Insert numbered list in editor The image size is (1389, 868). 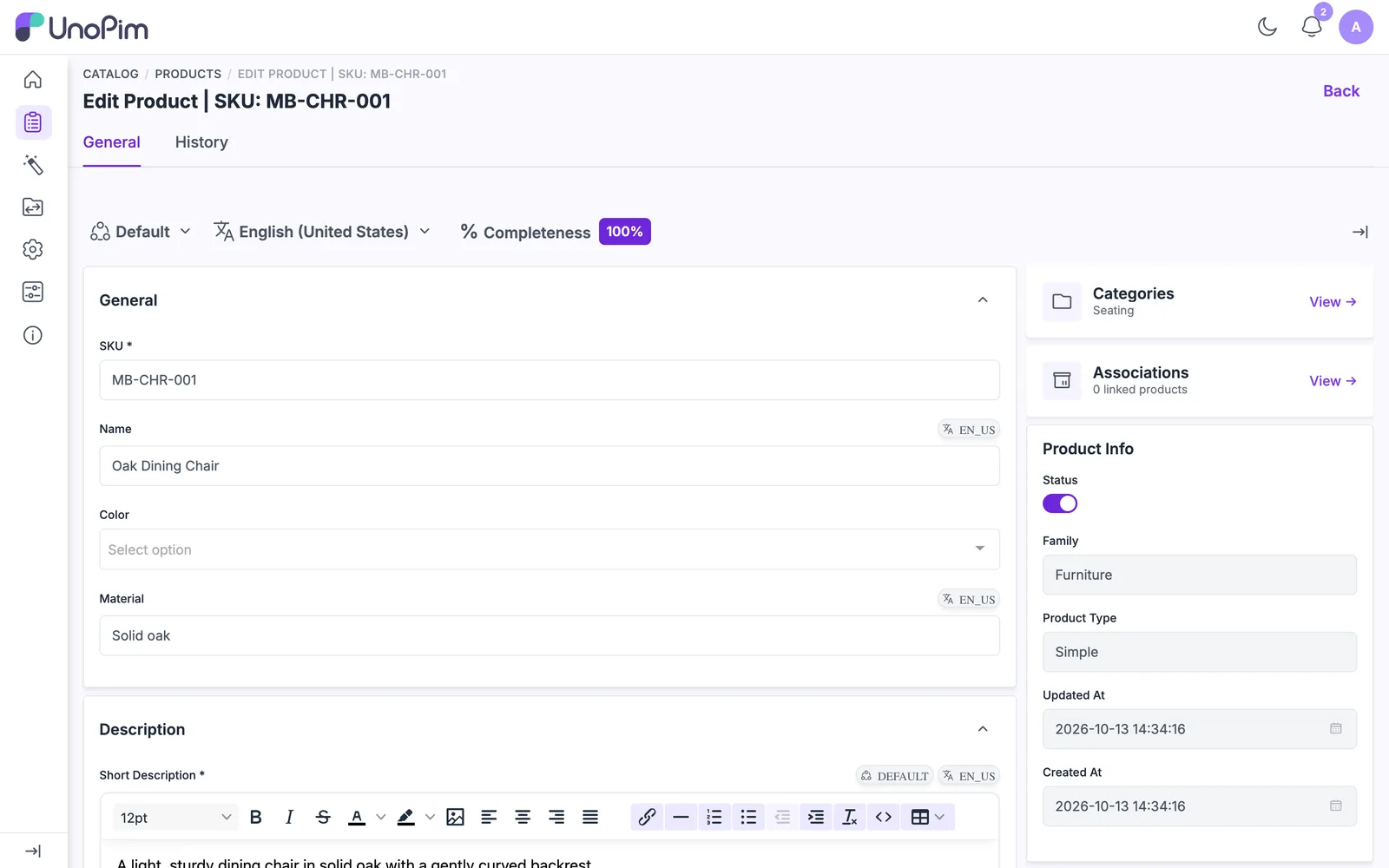click(x=714, y=817)
